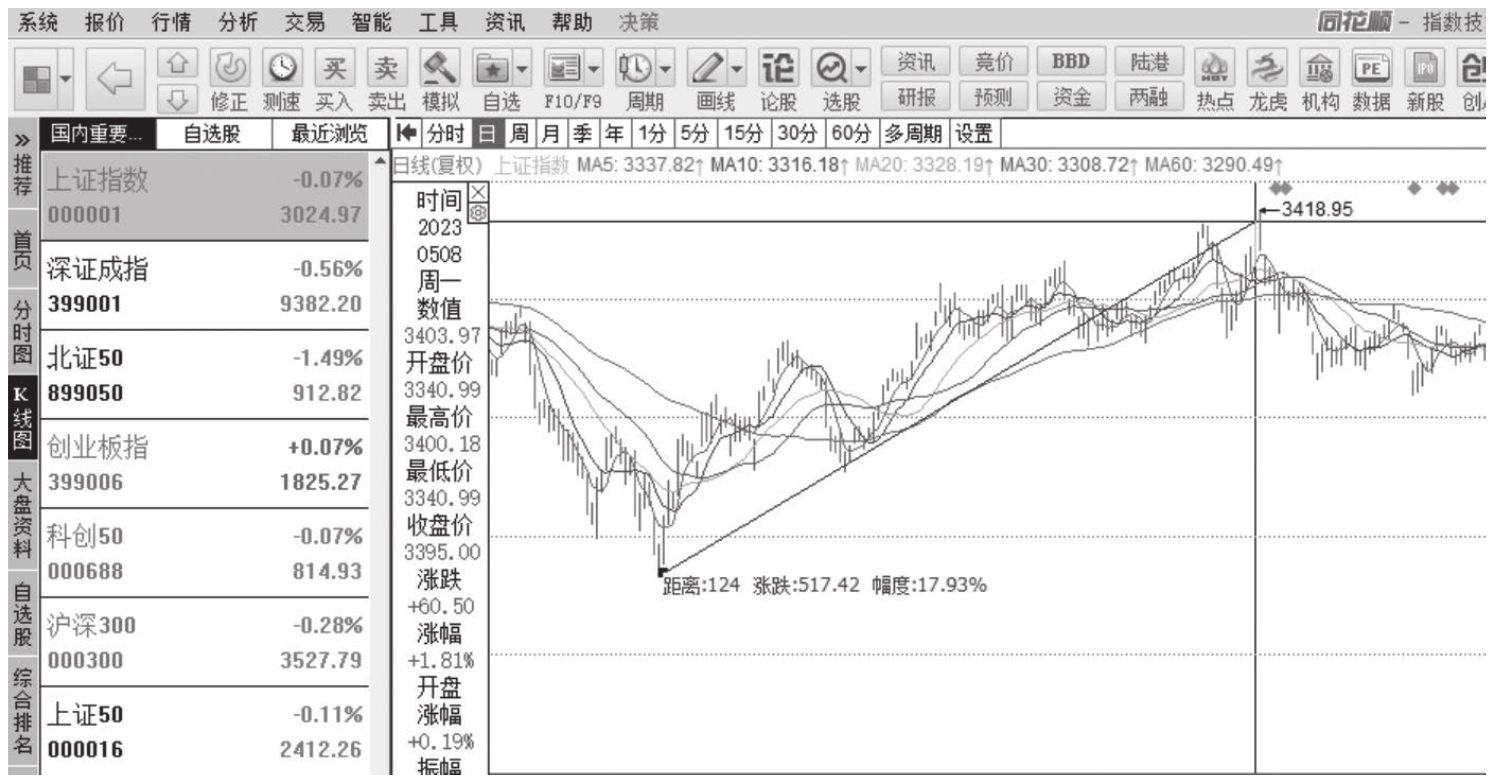Open the 分析 menu
Viewport: 1489px width, 778px height.
(x=237, y=20)
